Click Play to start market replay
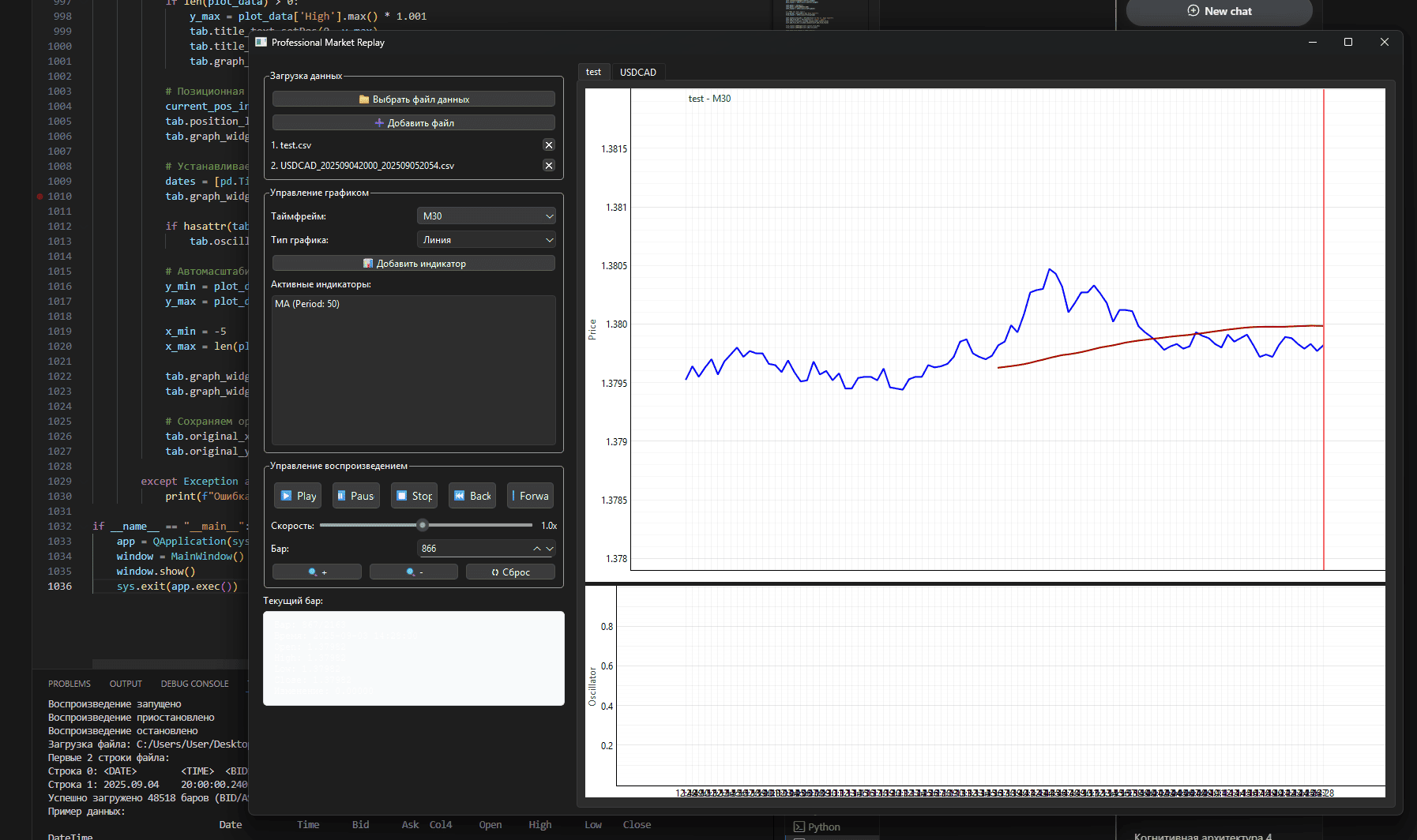Image resolution: width=1417 pixels, height=840 pixels. pyautogui.click(x=299, y=496)
